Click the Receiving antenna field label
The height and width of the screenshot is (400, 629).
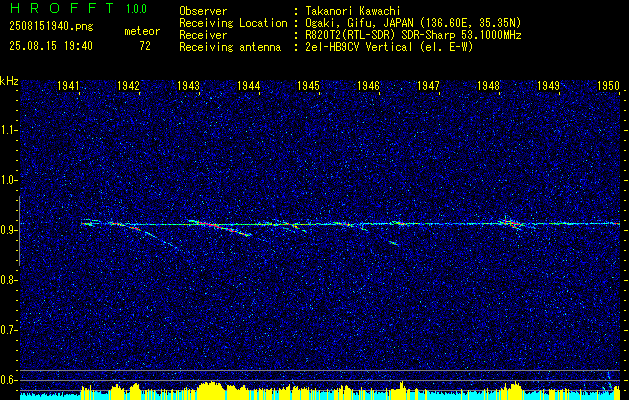[x=230, y=47]
